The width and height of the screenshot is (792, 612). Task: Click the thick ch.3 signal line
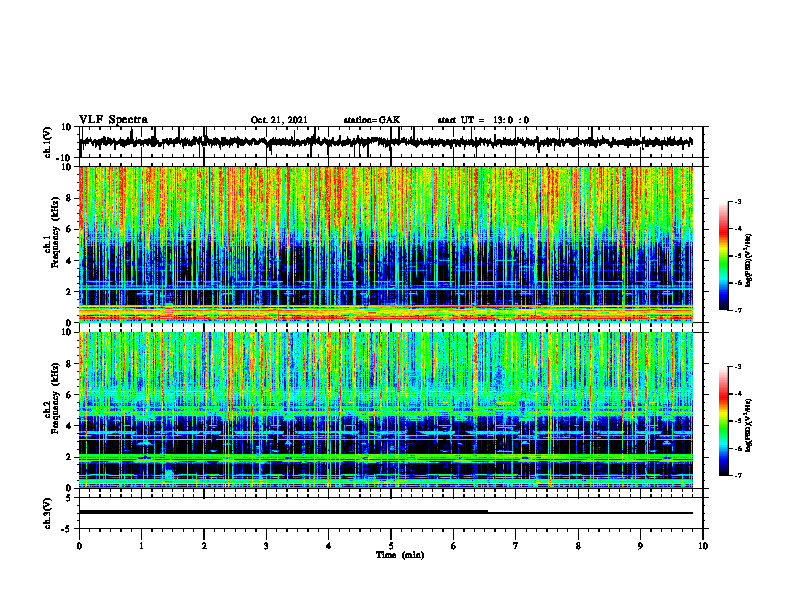click(283, 512)
